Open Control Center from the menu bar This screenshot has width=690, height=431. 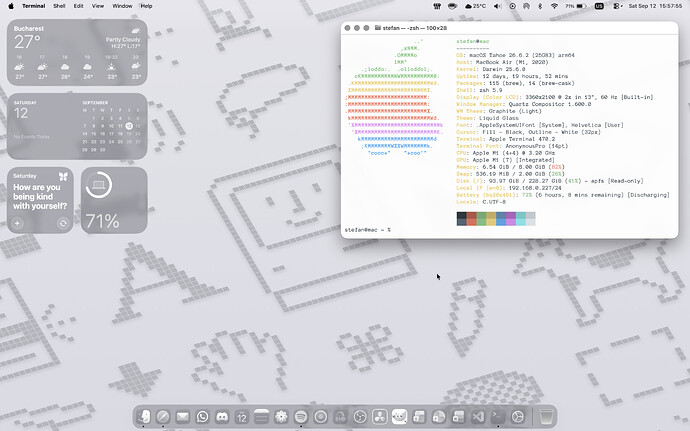tap(617, 6)
